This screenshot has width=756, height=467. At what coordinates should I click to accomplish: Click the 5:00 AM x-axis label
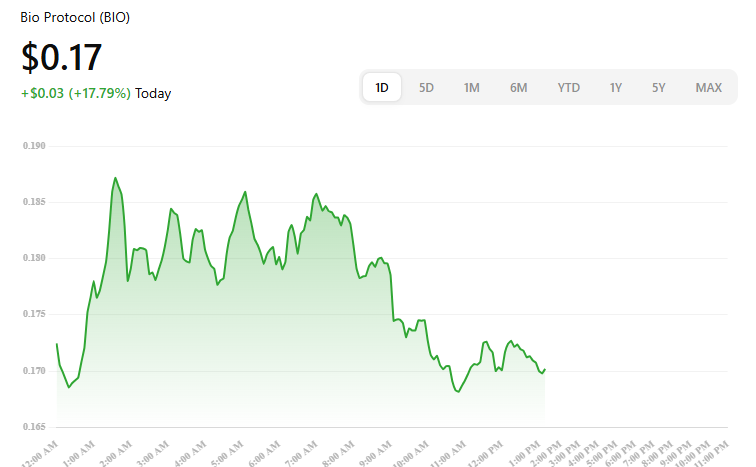(x=227, y=454)
